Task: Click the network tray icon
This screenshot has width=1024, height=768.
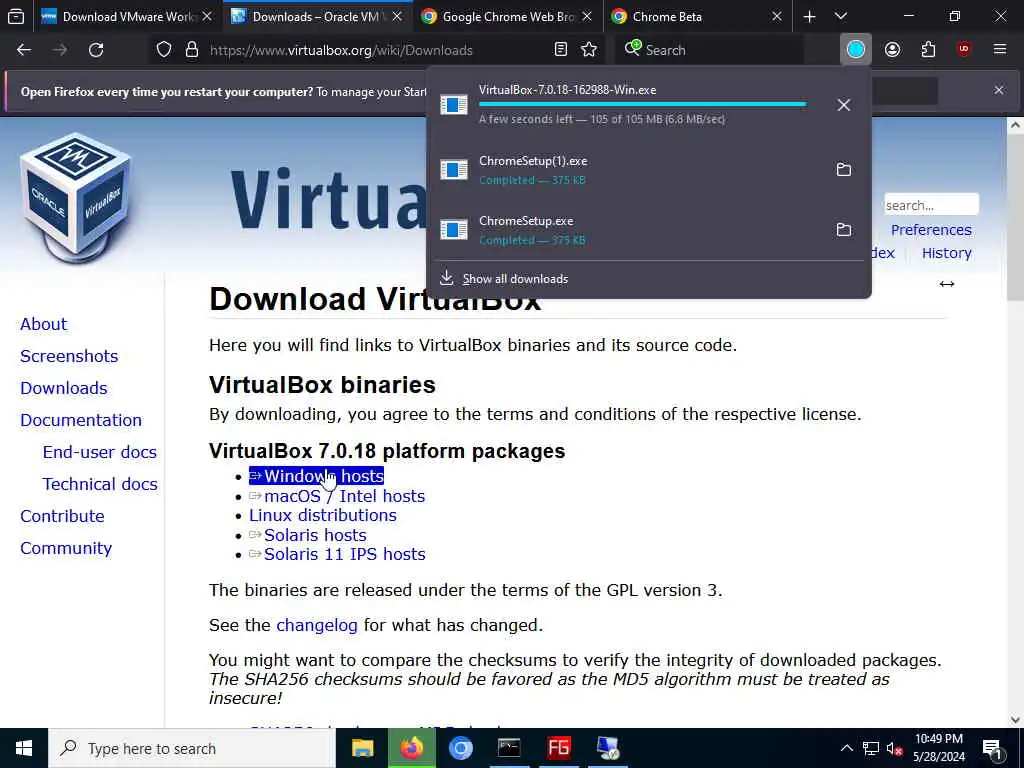Action: pyautogui.click(x=871, y=748)
